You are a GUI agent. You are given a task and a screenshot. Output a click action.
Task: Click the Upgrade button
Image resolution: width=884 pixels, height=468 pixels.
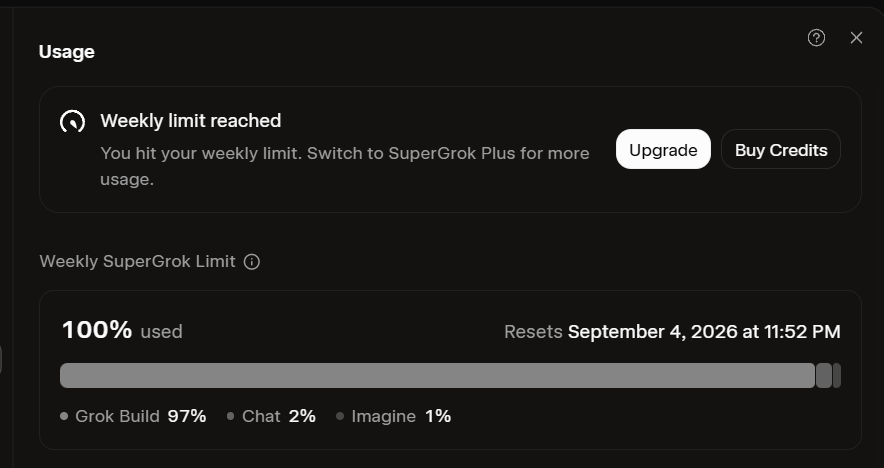(x=663, y=149)
